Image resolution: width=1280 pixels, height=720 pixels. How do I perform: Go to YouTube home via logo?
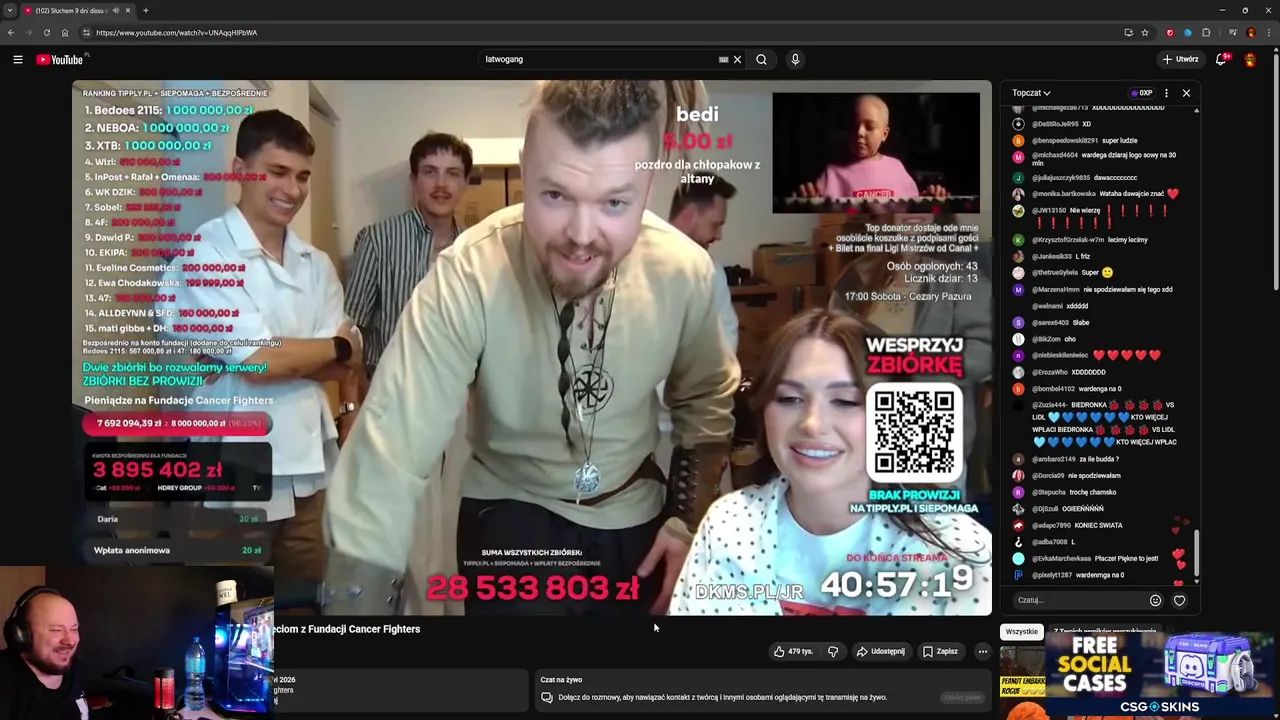click(x=62, y=59)
